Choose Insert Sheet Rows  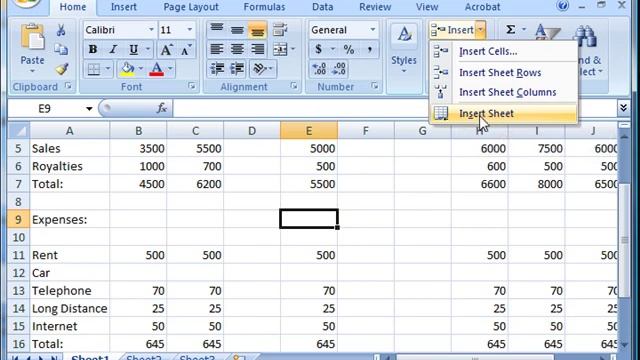504,73
